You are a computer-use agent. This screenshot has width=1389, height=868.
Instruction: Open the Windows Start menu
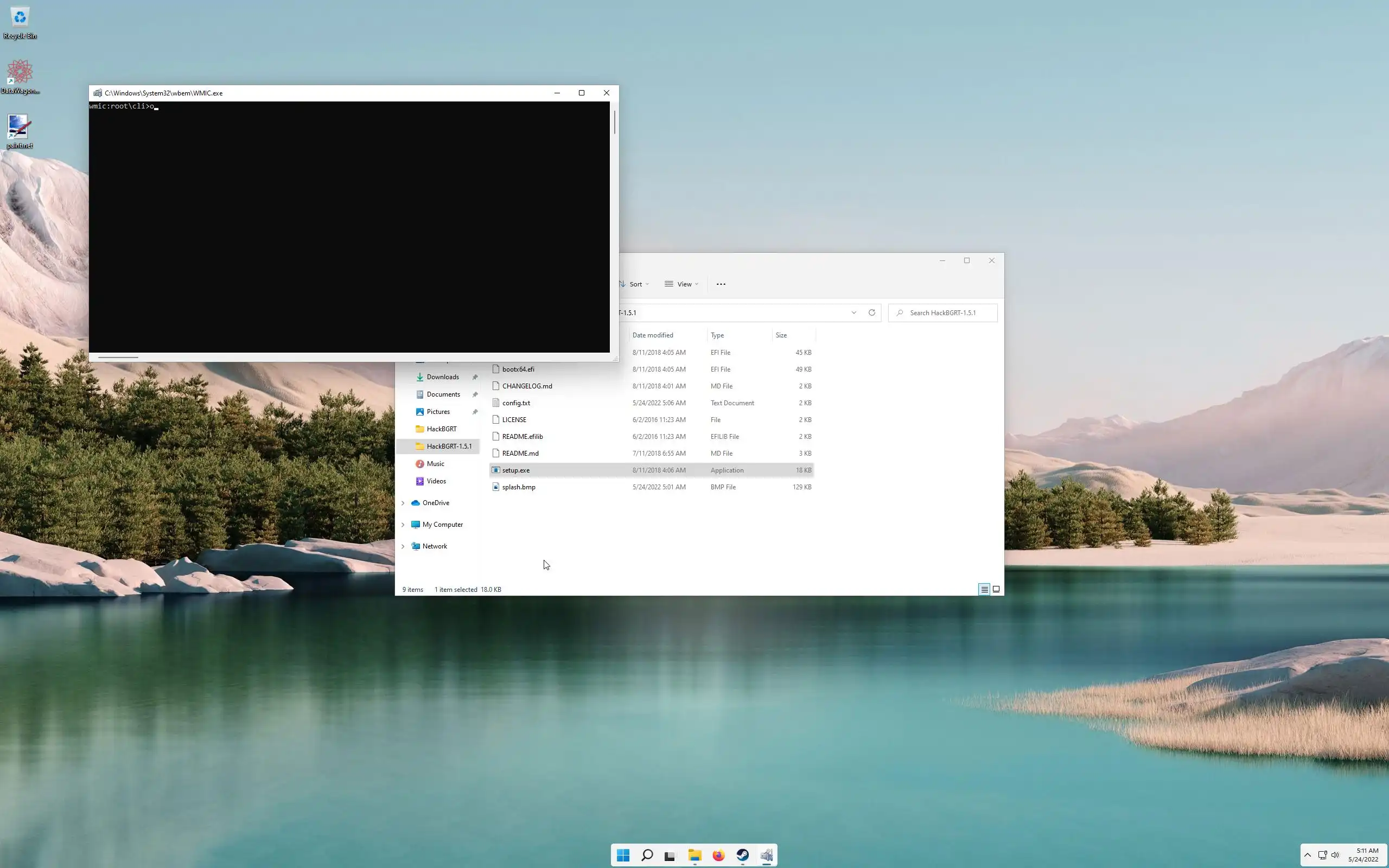(623, 856)
